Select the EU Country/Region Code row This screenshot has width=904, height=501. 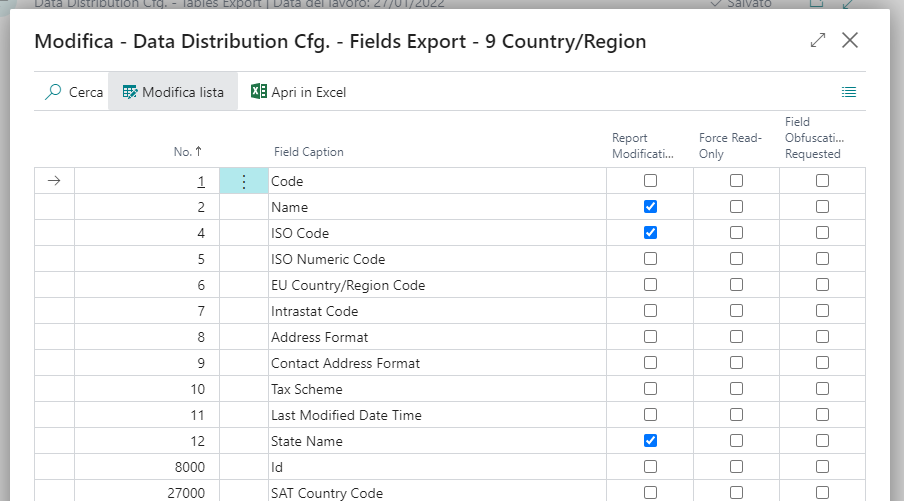[347, 285]
